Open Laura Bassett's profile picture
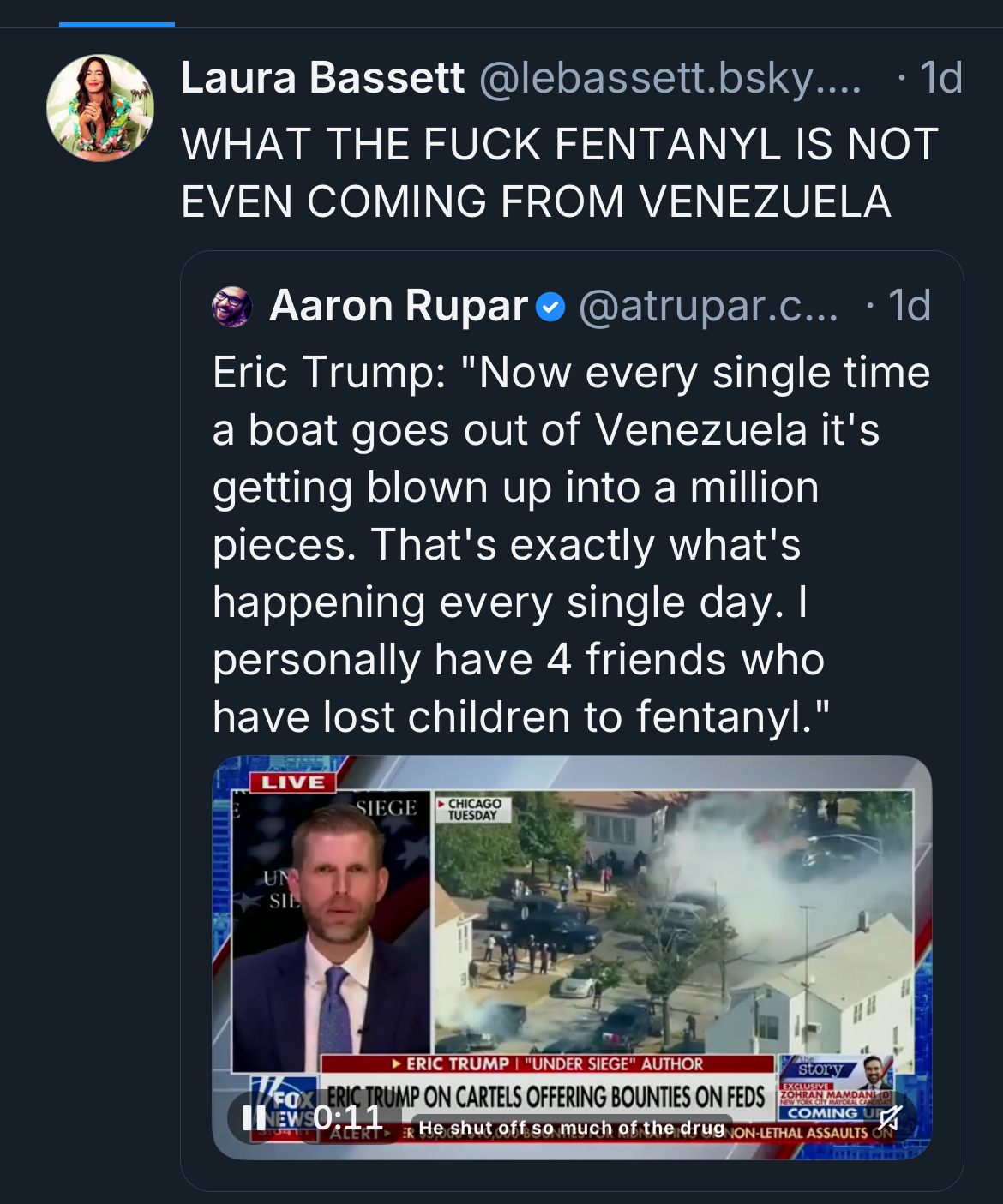 (100, 108)
